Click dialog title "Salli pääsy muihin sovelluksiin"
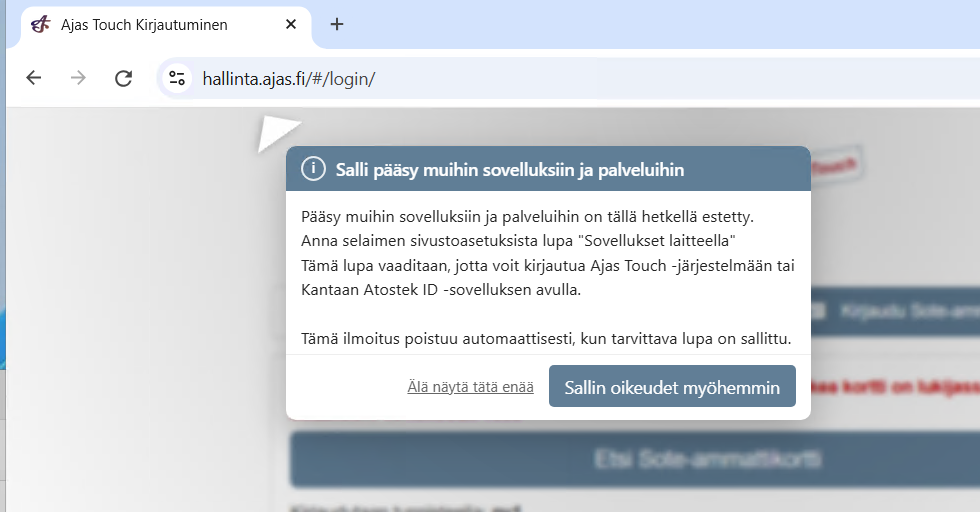The width and height of the screenshot is (980, 512). pos(510,170)
